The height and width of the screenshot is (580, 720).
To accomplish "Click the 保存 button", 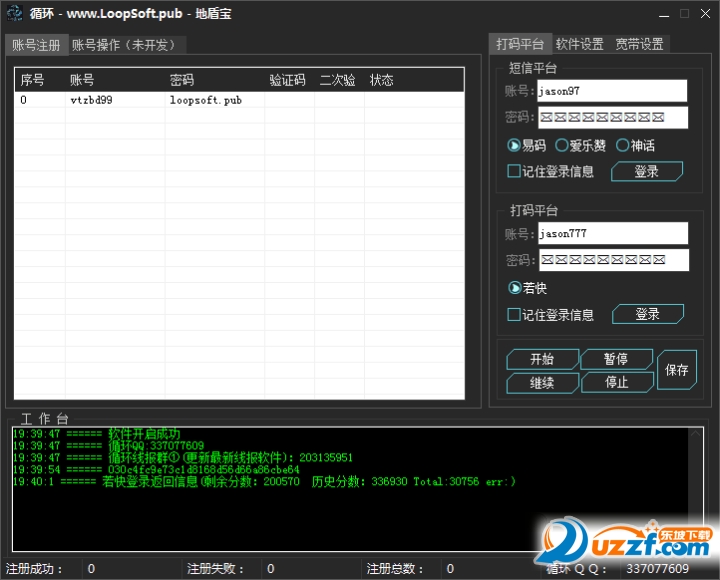I will [x=677, y=370].
